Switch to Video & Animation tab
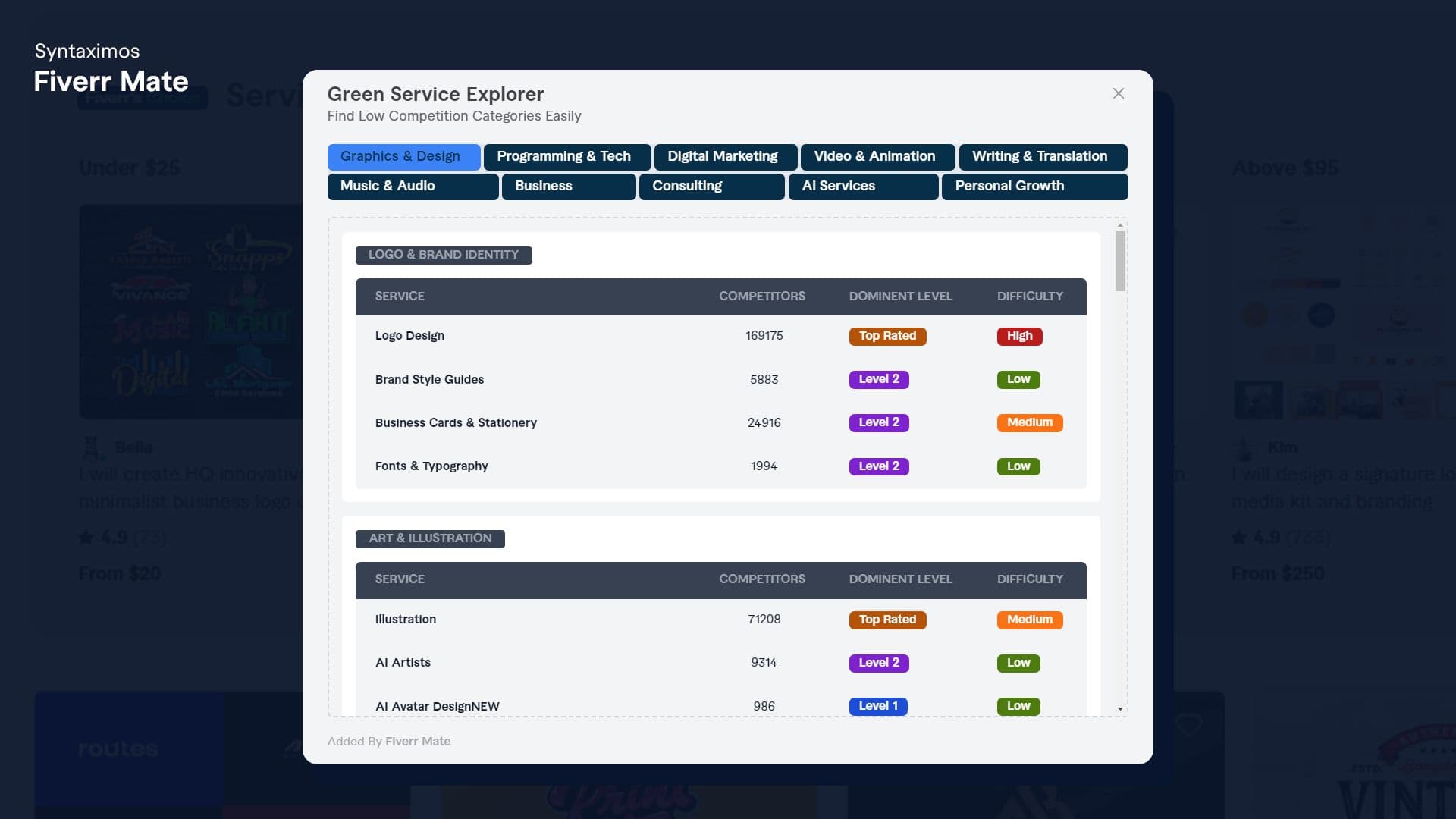The image size is (1456, 819). (877, 156)
